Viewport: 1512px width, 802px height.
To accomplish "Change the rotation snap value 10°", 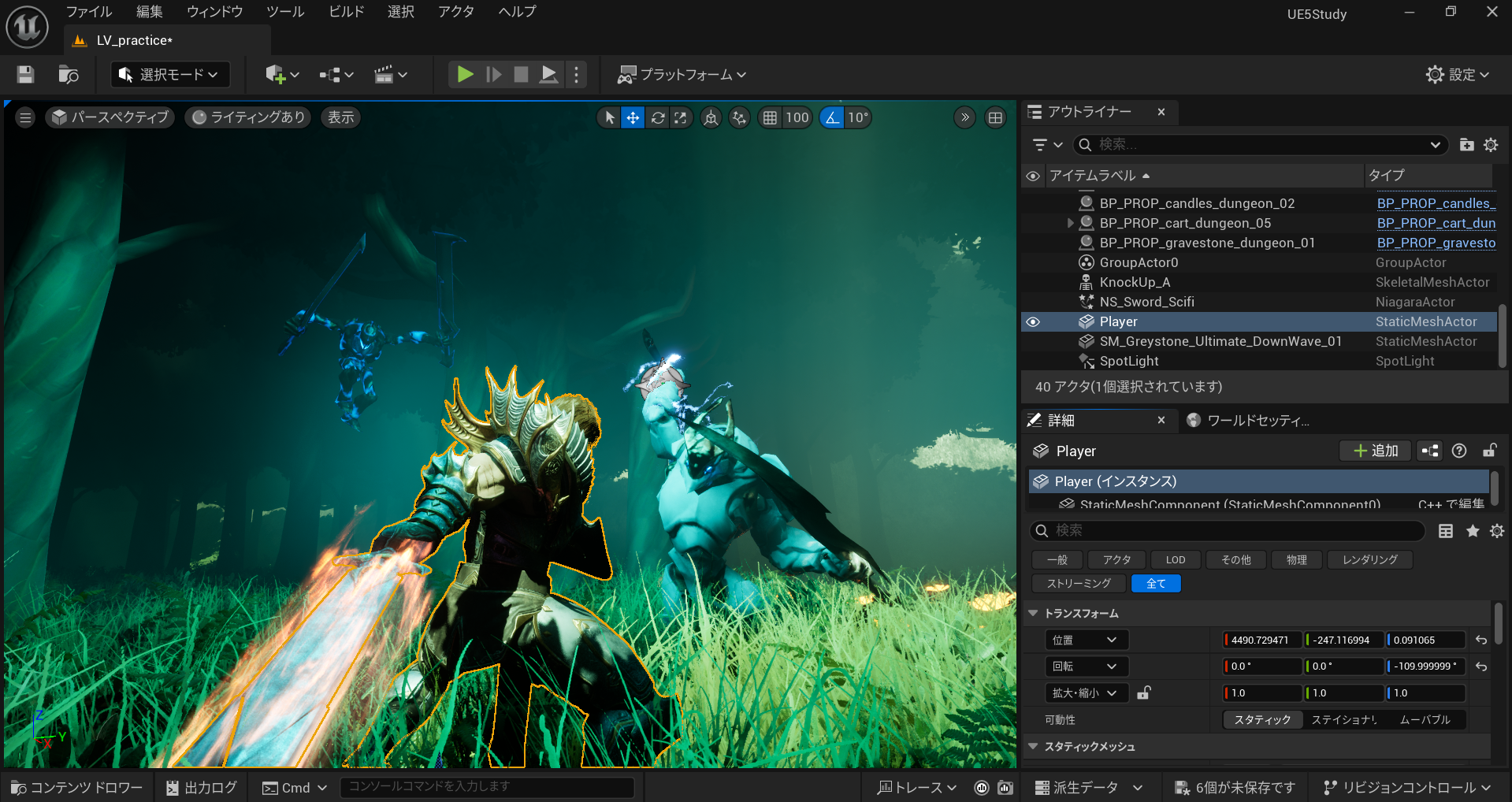I will [858, 117].
